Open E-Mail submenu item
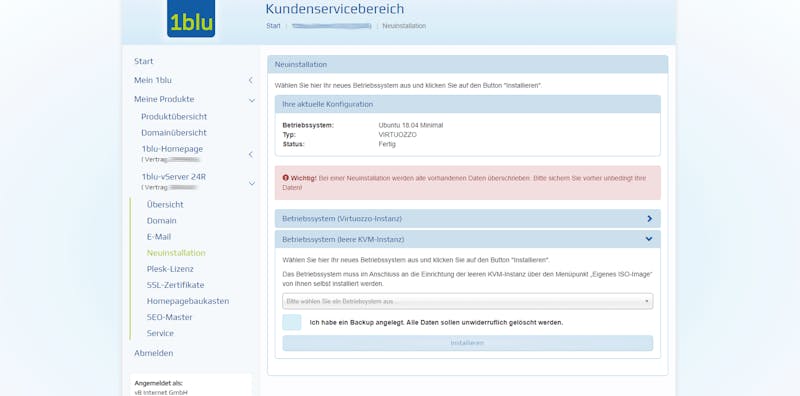The image size is (800, 396). (x=159, y=237)
